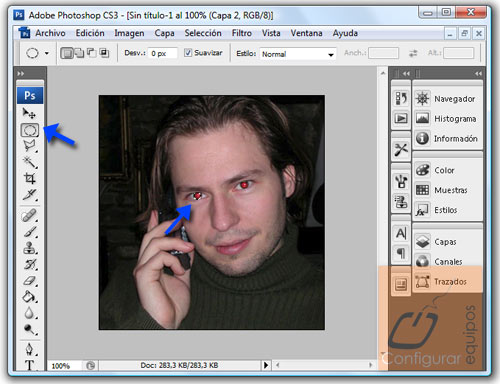Select the Pen tool
Viewport: 500px width, 384px height.
coord(30,349)
